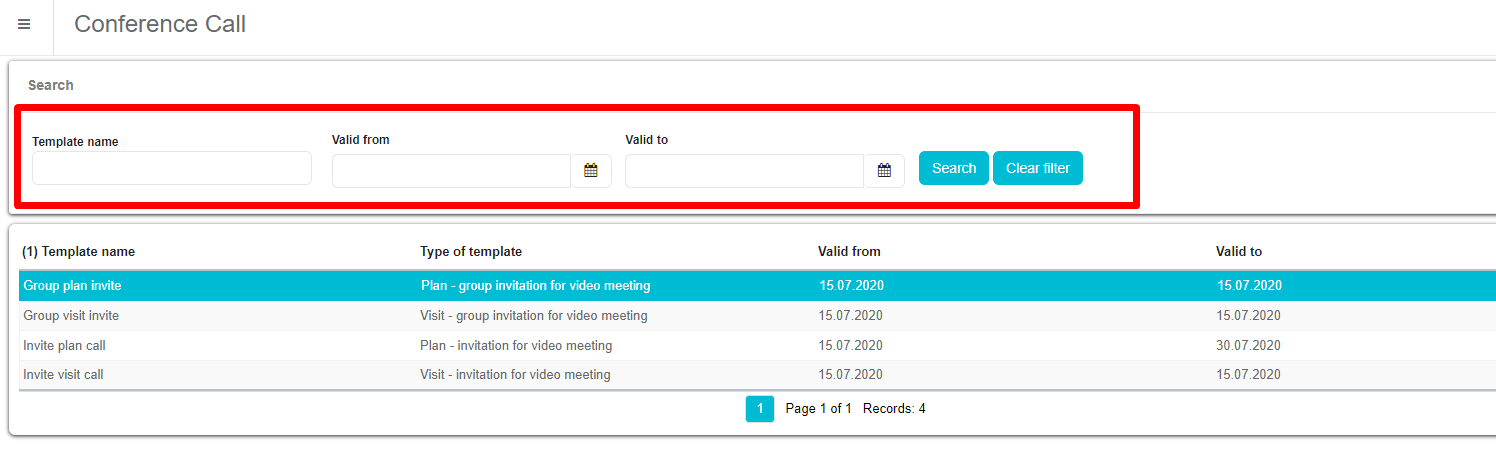This screenshot has height=449, width=1496.
Task: Go to page 1 in pagination
Action: [x=760, y=409]
